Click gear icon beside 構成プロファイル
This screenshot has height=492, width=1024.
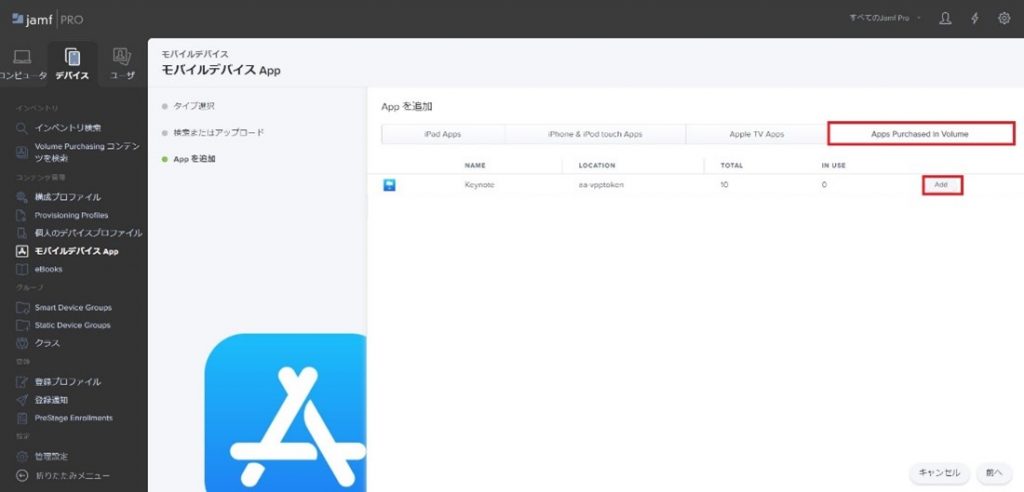point(22,197)
